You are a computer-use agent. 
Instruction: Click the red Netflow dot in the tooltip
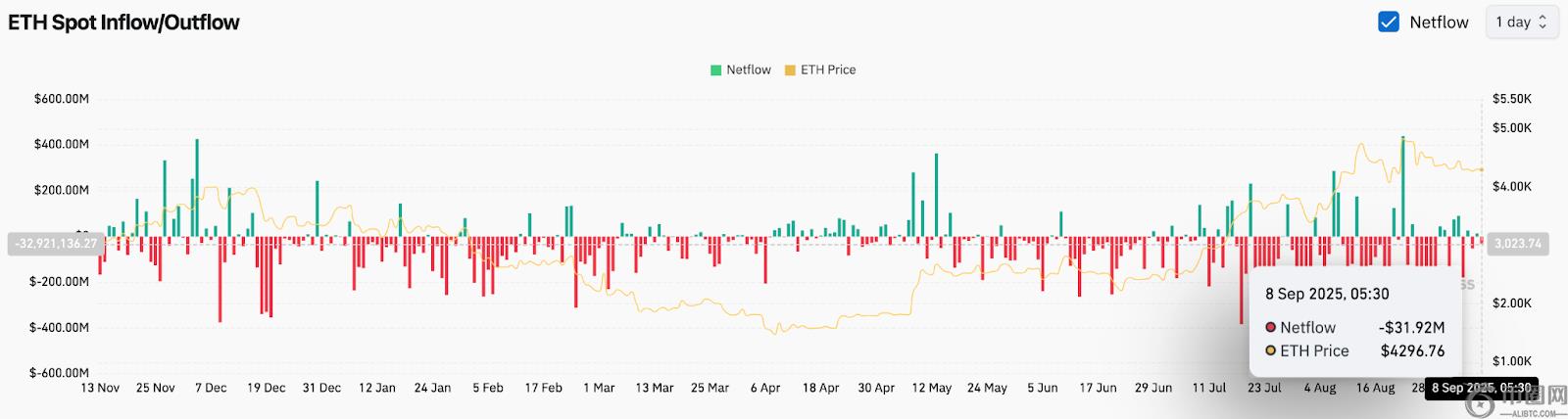click(1270, 328)
